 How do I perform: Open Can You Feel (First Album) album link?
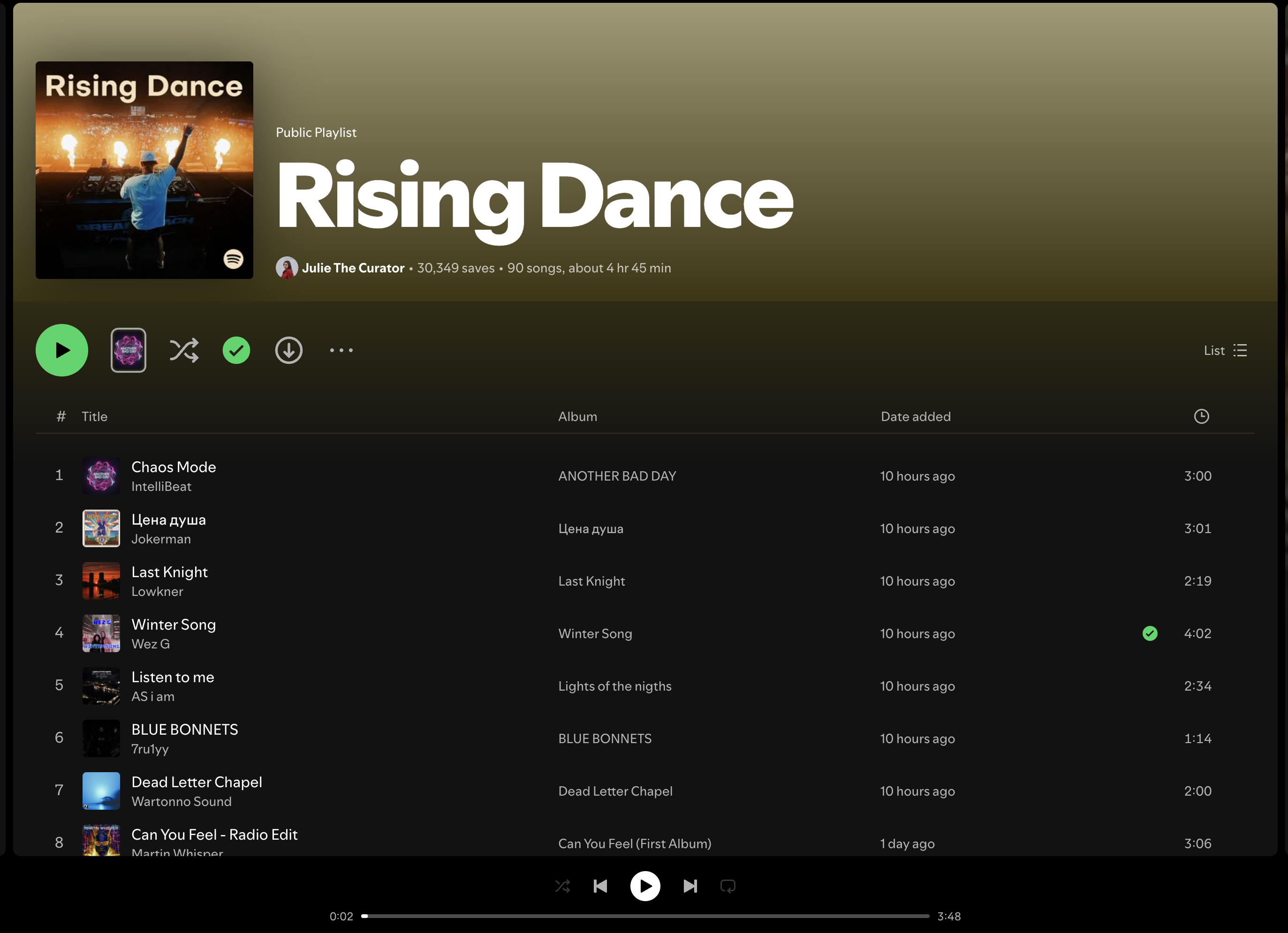point(634,844)
